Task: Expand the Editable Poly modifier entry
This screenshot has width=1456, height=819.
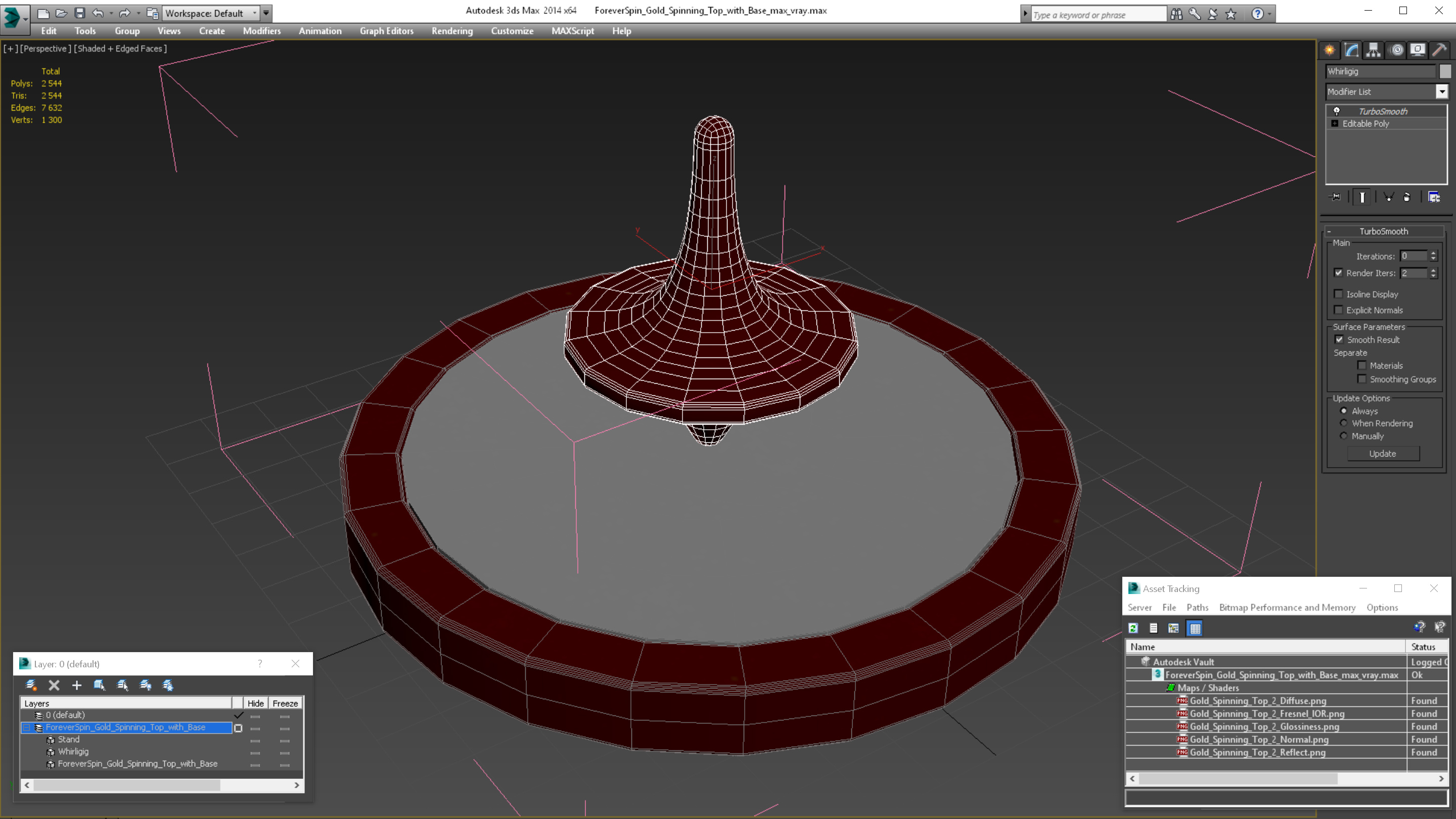Action: click(1335, 124)
